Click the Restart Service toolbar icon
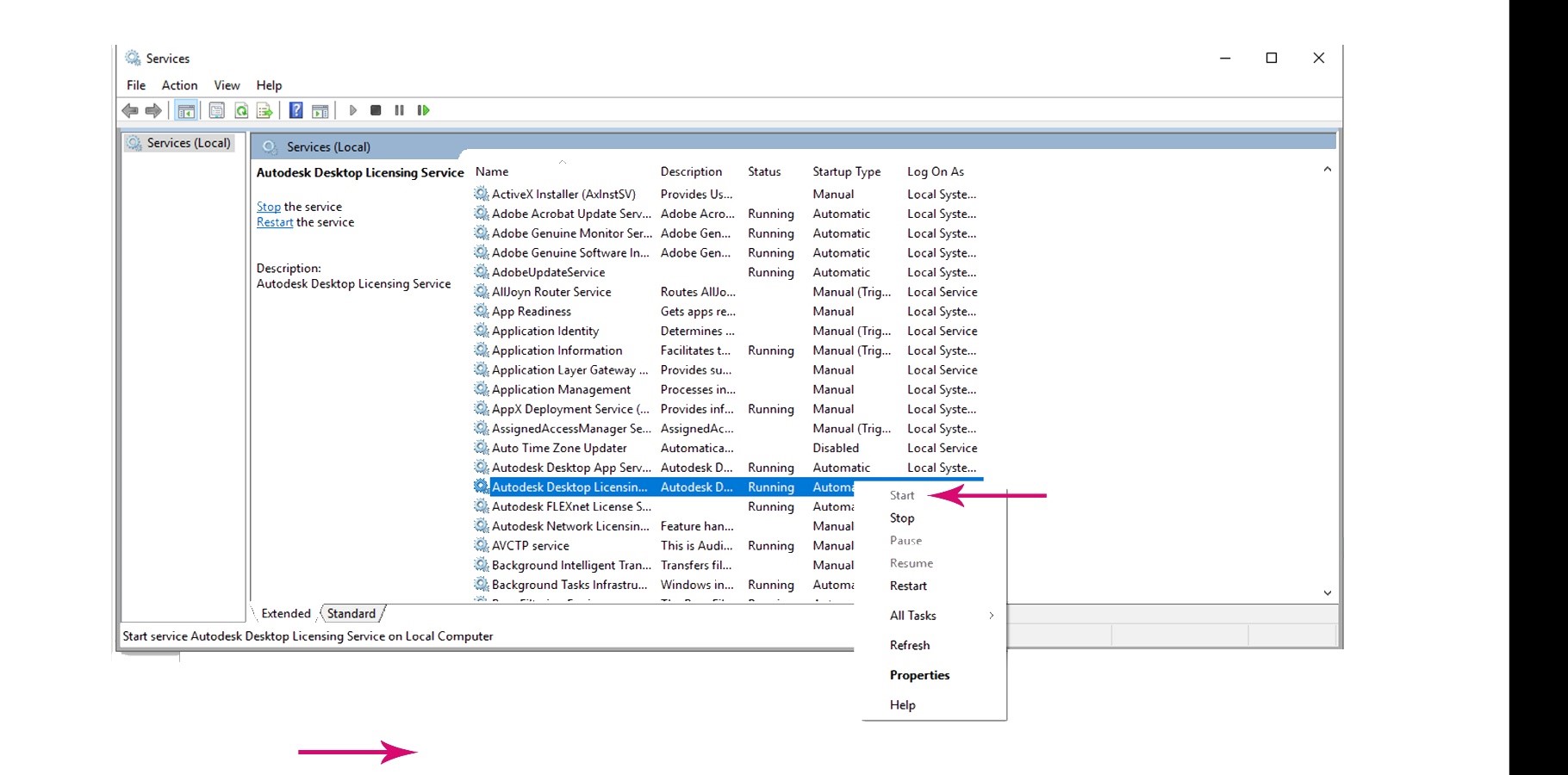Screen dimensions: 1568x775 422,109
